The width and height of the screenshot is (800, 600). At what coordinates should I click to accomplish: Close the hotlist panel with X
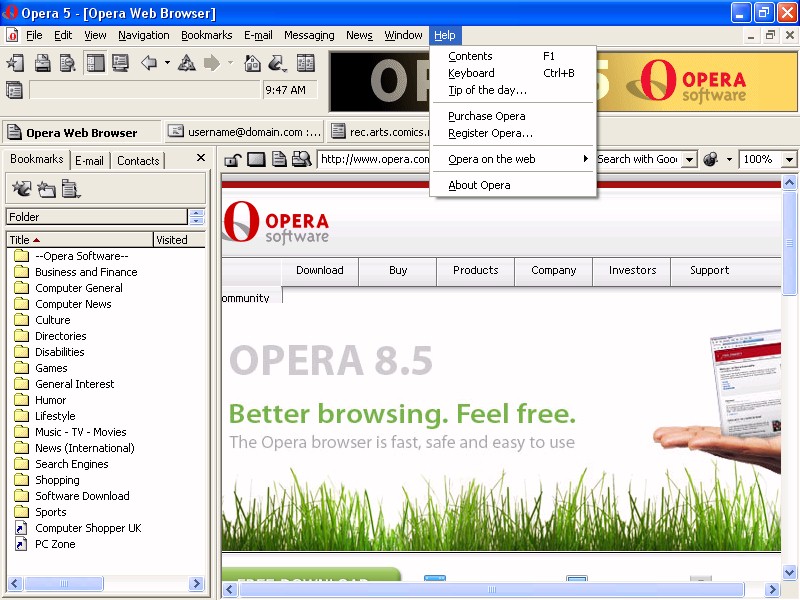(201, 158)
